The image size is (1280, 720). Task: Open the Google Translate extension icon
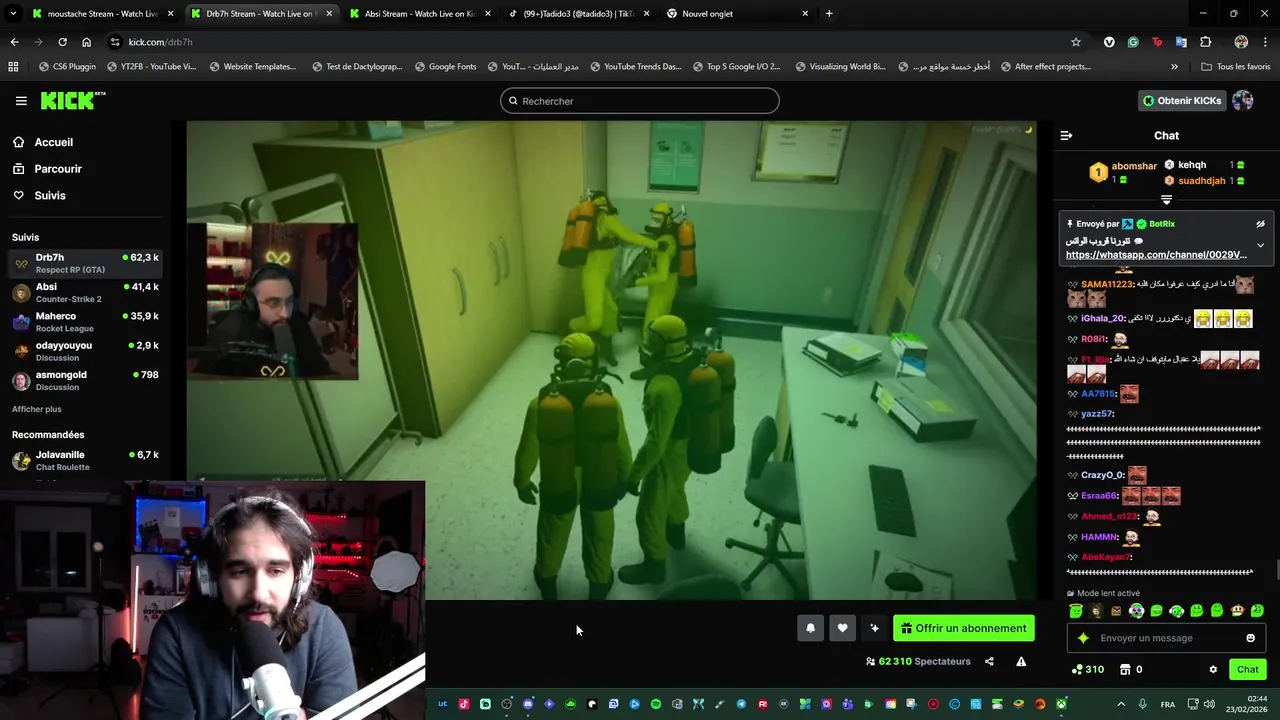point(1181,42)
